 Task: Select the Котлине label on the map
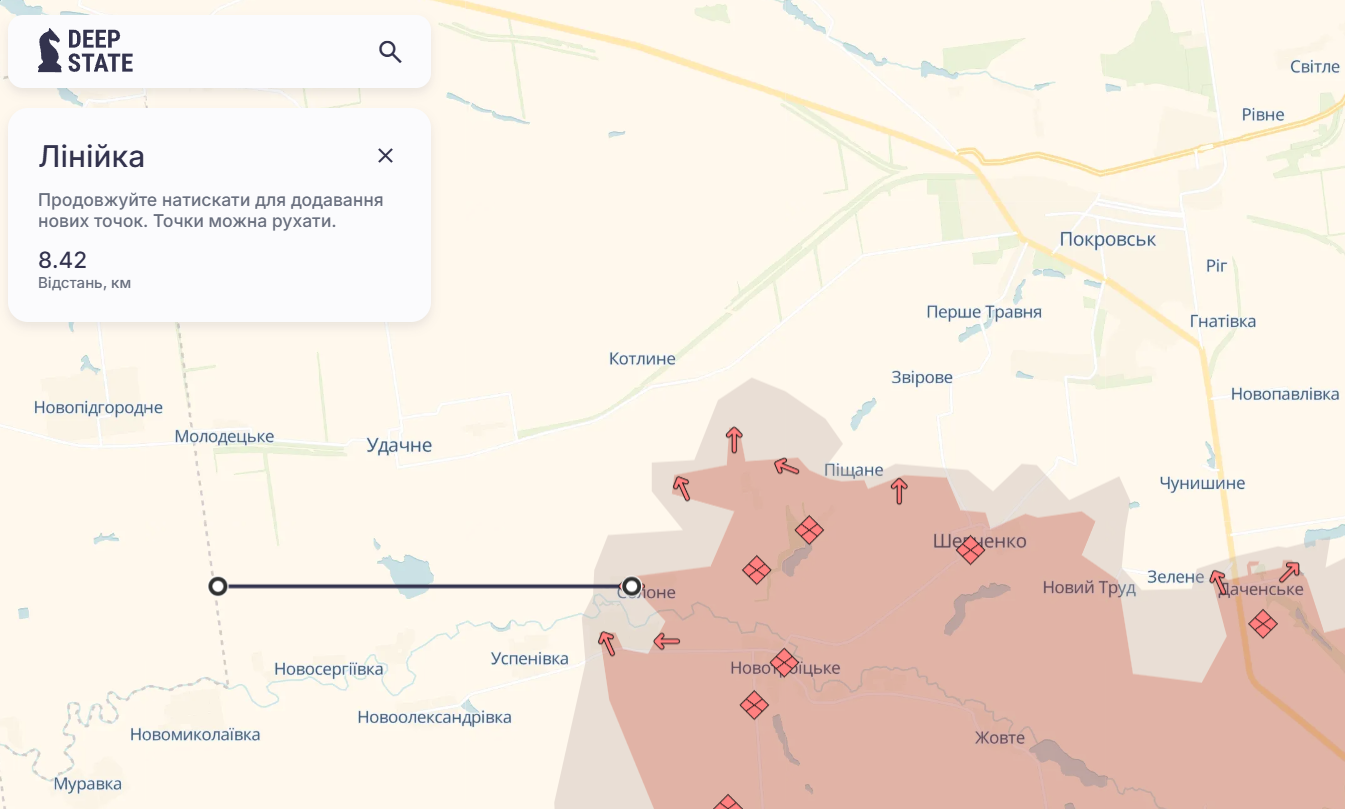(x=643, y=358)
